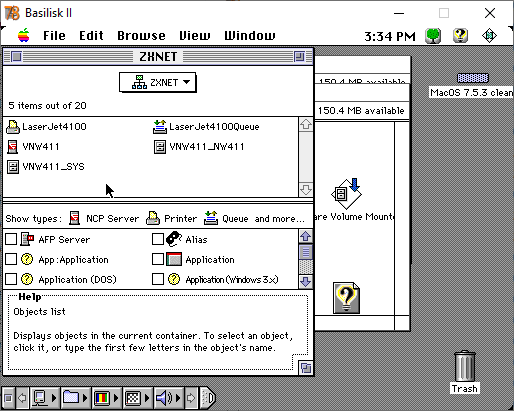
Task: Click the Control Strip monitor color depth module
Action: pos(102,398)
